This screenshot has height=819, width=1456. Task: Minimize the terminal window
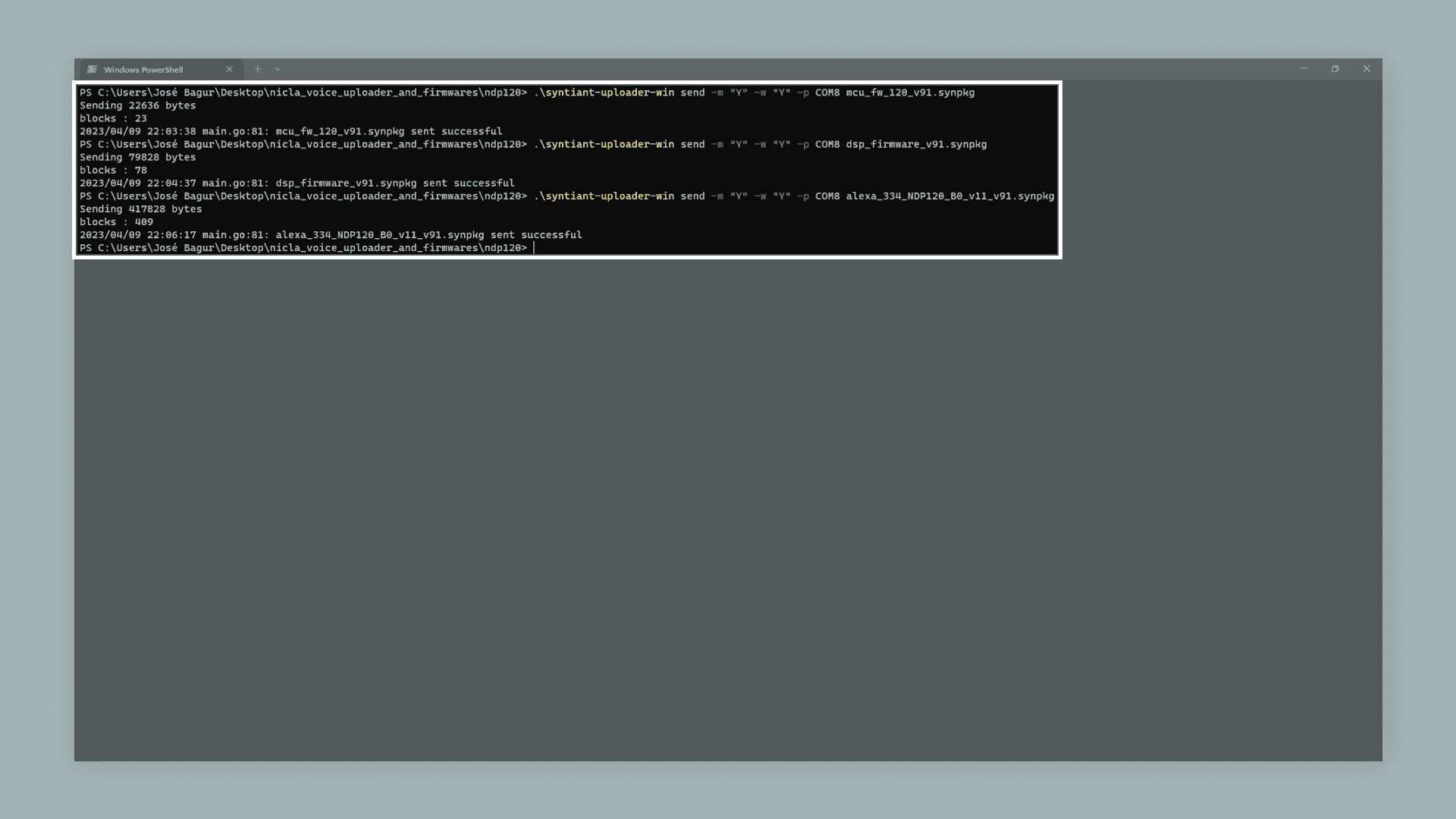[x=1304, y=69]
